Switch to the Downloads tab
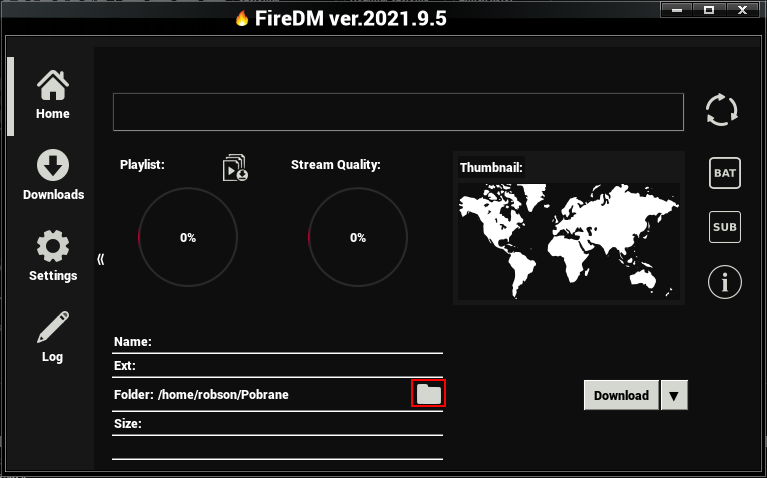Viewport: 767px width, 478px height. coord(53,175)
